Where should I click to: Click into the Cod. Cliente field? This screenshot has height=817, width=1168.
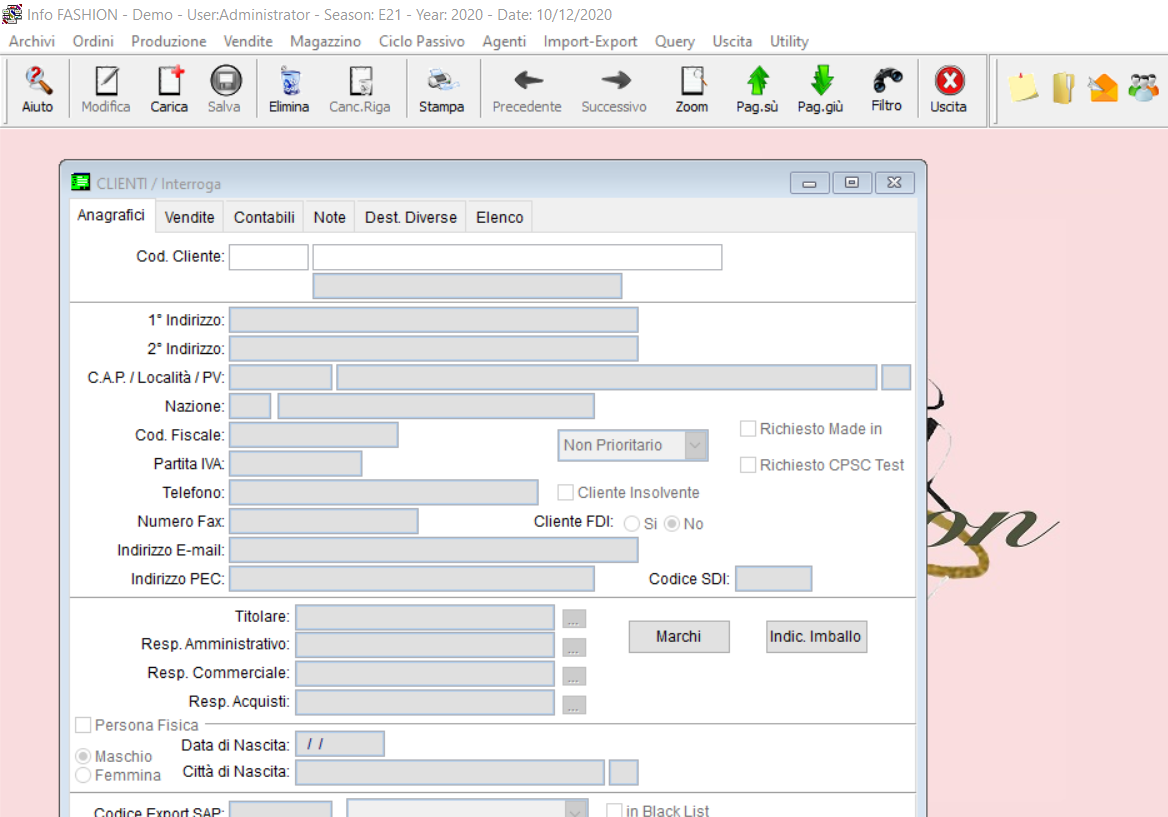point(268,257)
